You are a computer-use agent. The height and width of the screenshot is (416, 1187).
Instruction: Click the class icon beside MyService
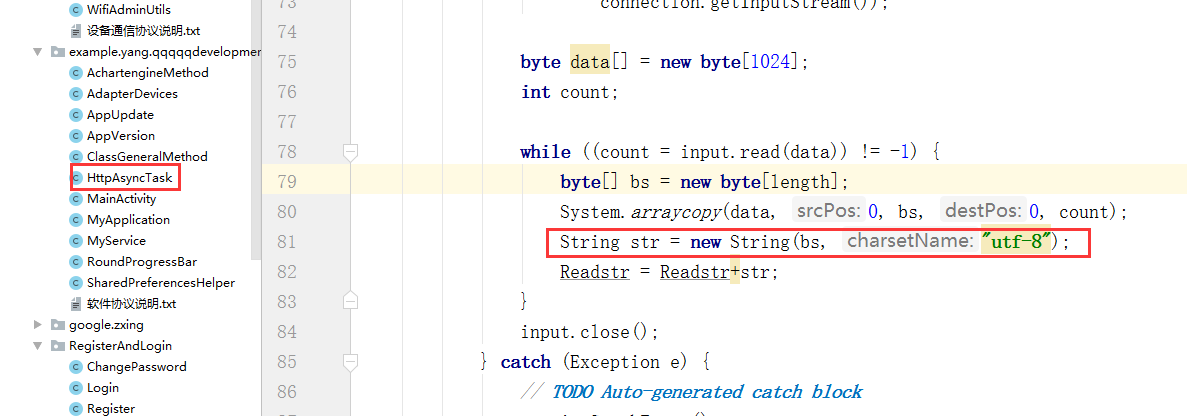[75, 241]
